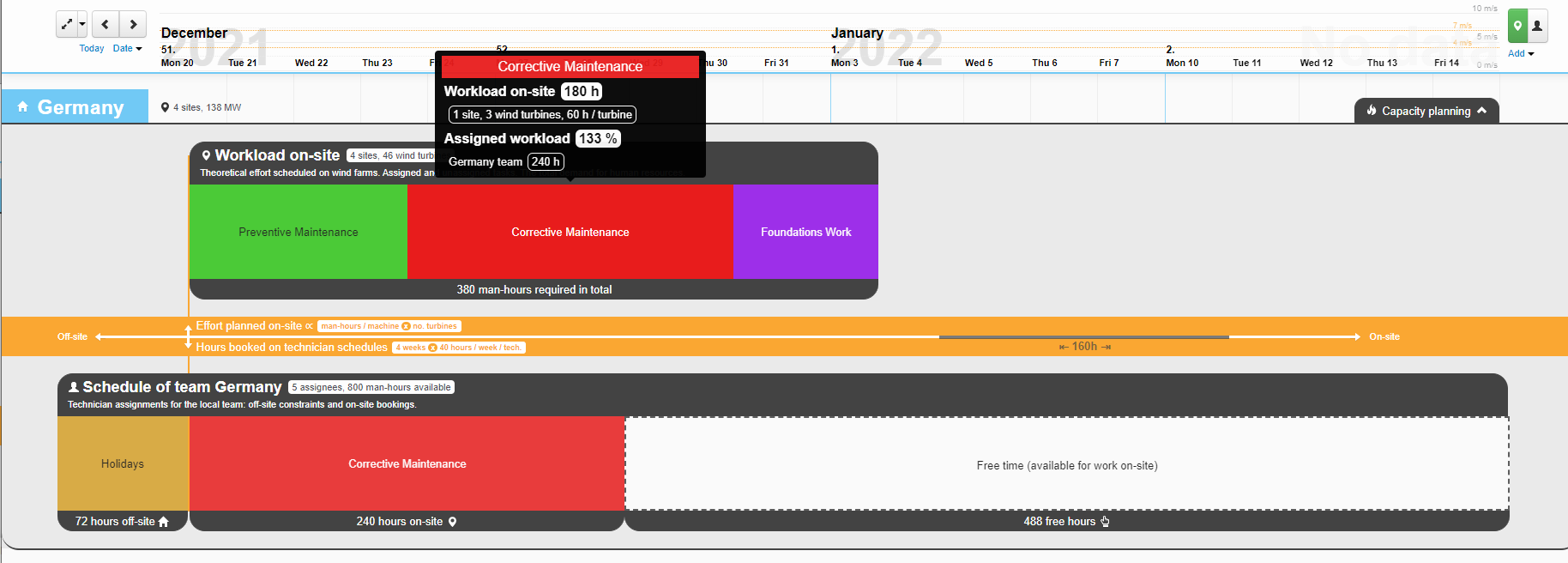The width and height of the screenshot is (1568, 563).
Task: Click the dashed Free time area
Action: 1066,464
